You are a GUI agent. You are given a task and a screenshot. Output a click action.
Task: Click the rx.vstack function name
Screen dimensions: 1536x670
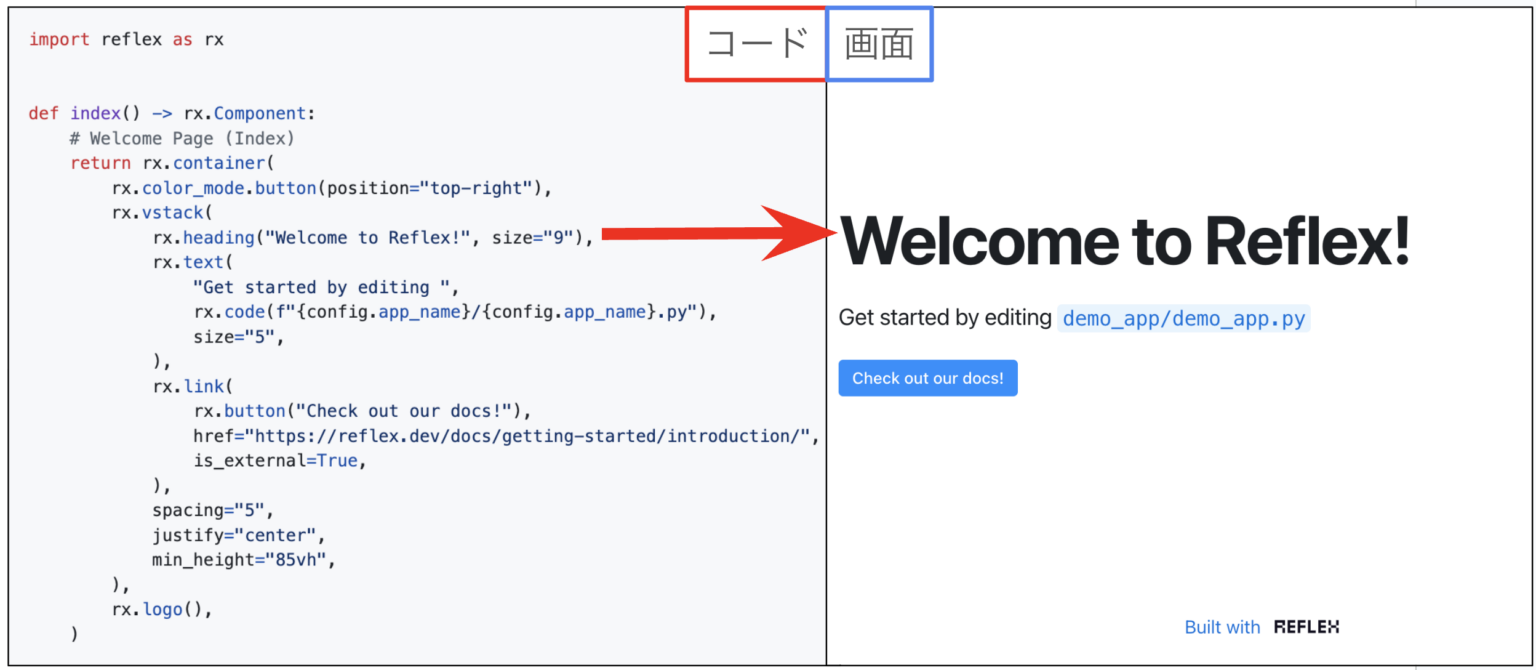point(160,212)
